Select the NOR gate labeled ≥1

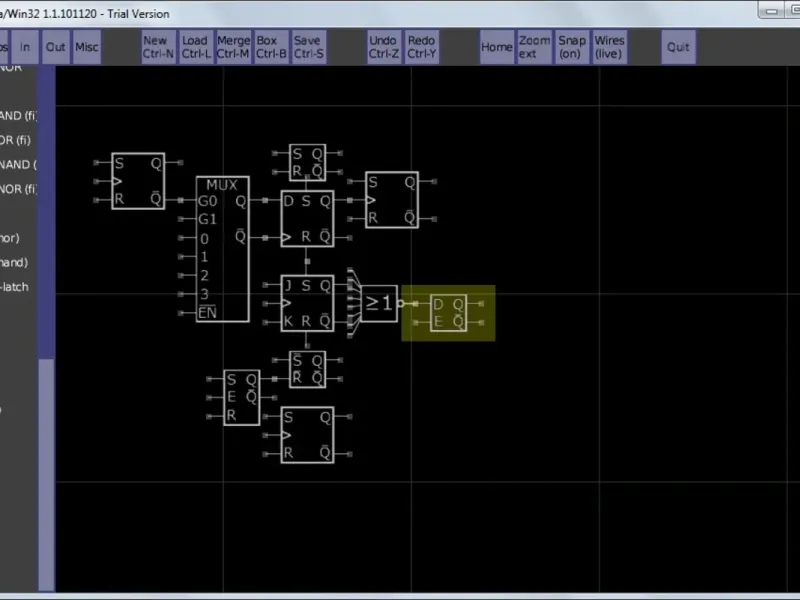379,304
